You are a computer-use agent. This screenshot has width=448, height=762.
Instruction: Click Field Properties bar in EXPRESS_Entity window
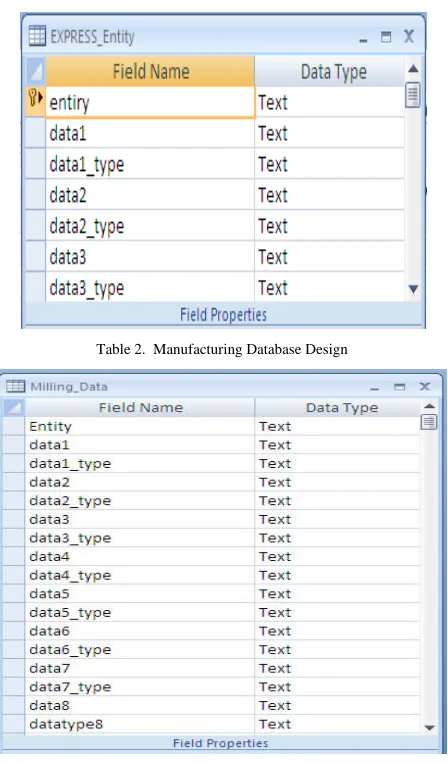(x=223, y=314)
